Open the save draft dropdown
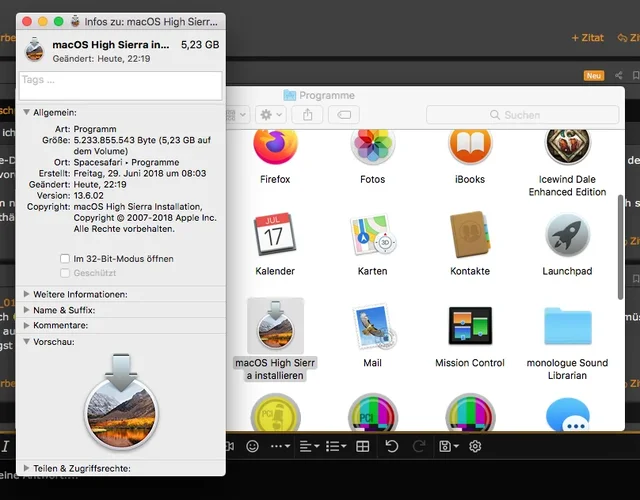 point(449,446)
